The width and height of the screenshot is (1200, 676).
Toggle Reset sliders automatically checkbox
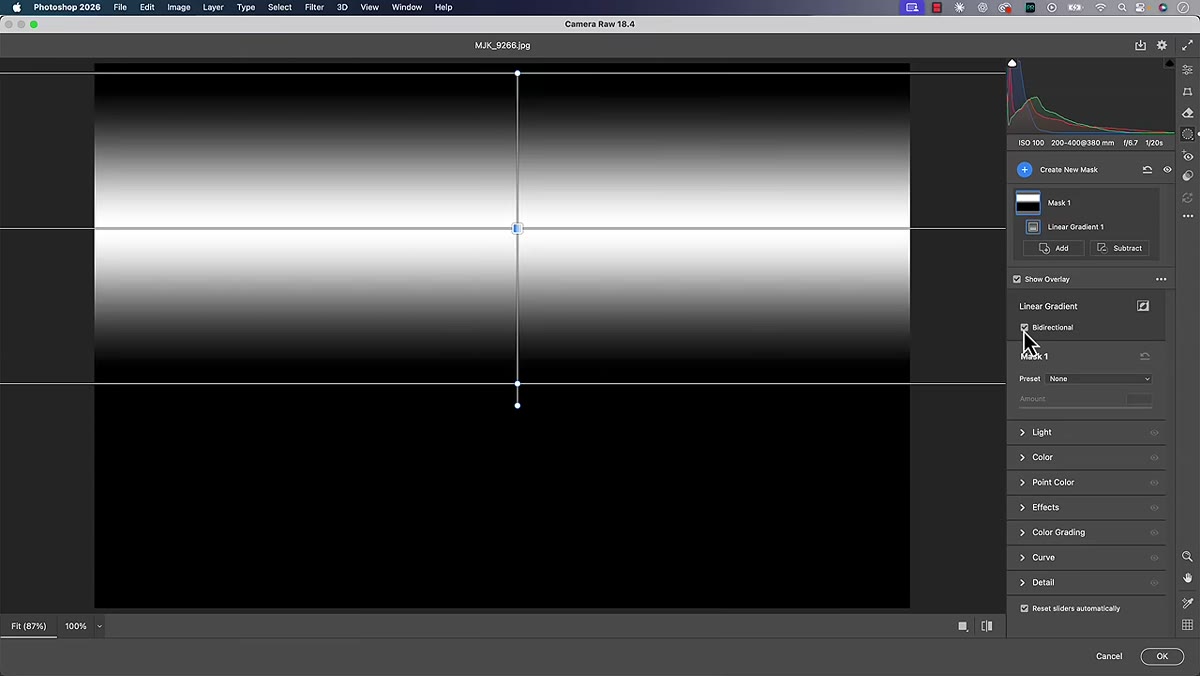pyautogui.click(x=1024, y=608)
